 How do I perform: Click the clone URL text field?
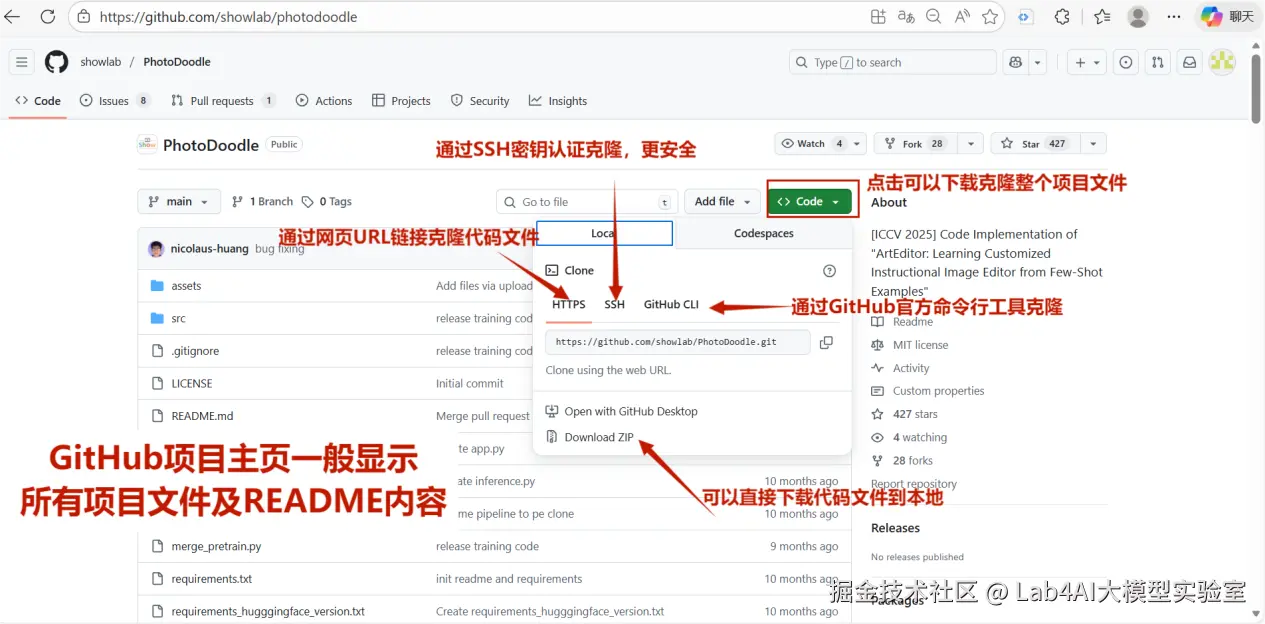point(676,342)
